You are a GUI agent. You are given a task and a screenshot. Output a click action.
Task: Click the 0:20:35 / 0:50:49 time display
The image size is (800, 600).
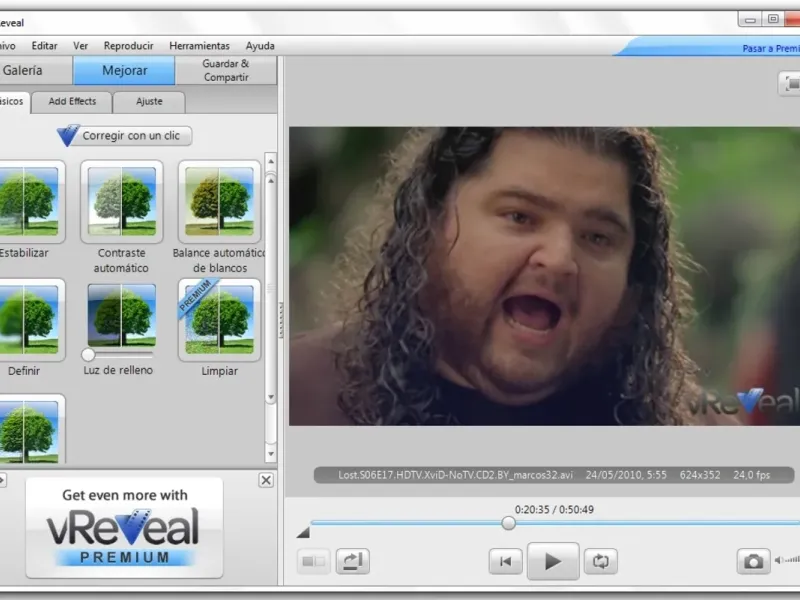[554, 510]
